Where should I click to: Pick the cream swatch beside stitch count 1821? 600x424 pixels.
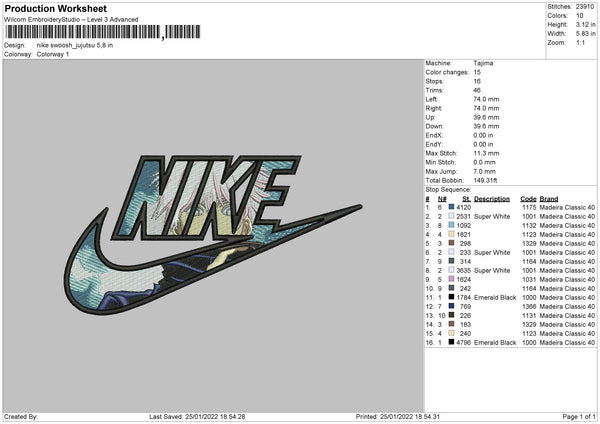(452, 234)
